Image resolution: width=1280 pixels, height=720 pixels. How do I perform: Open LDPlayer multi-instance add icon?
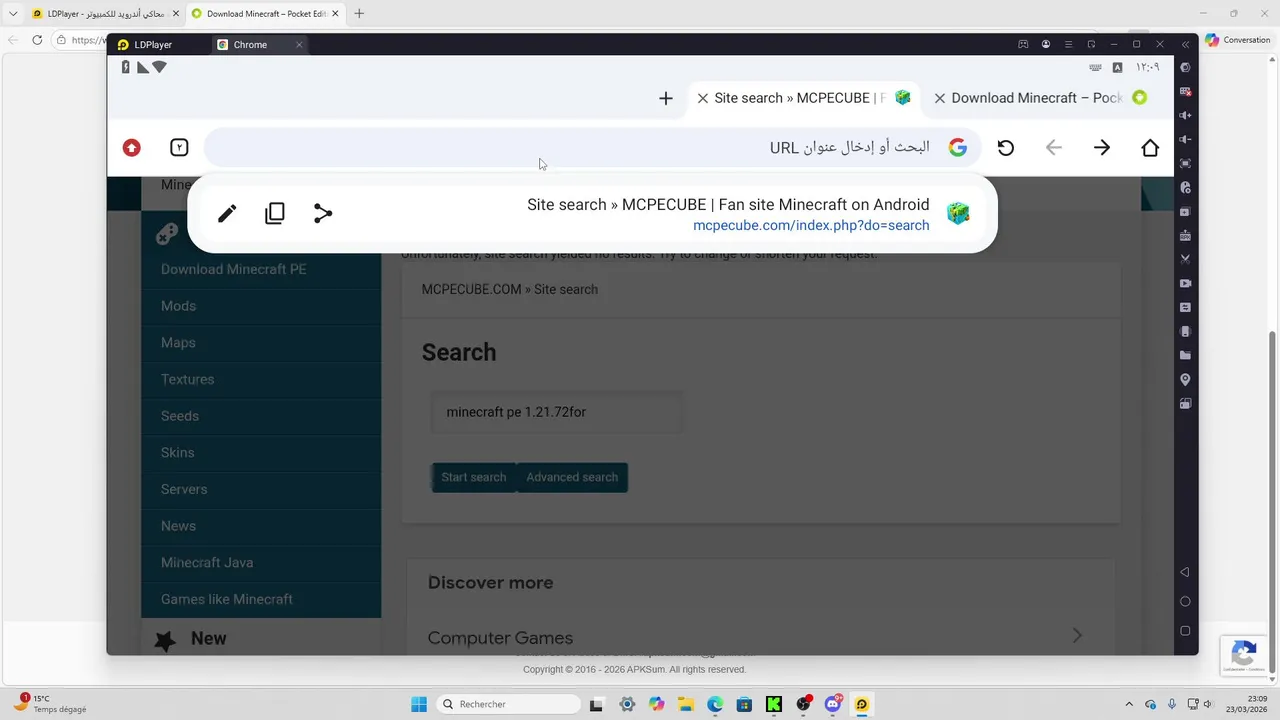1185,212
